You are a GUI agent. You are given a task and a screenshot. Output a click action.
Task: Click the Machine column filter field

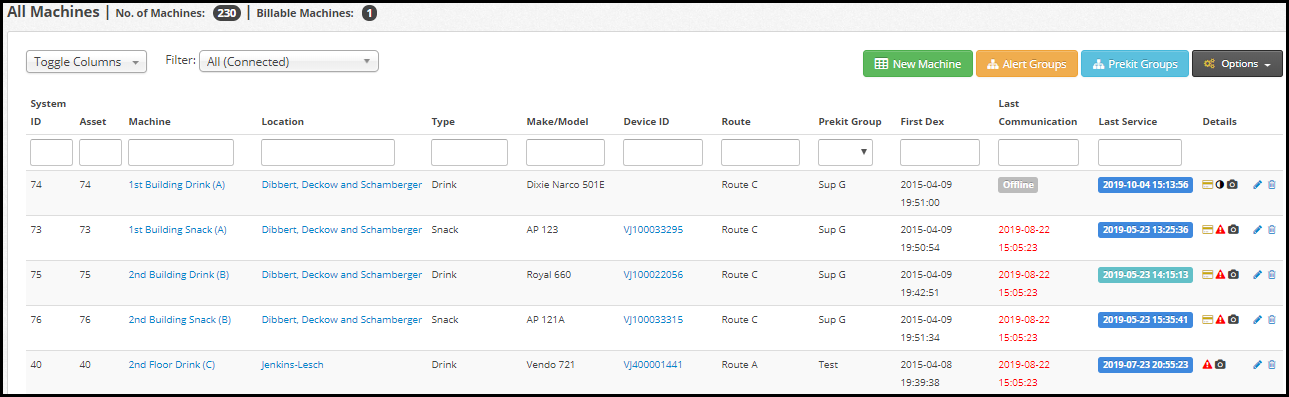(x=181, y=152)
